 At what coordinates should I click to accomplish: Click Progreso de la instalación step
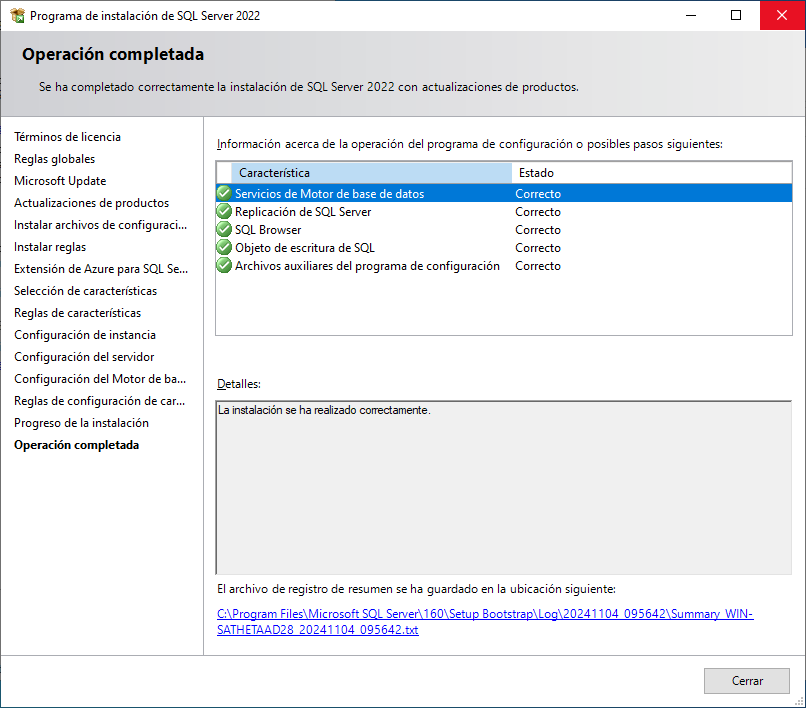click(x=81, y=423)
